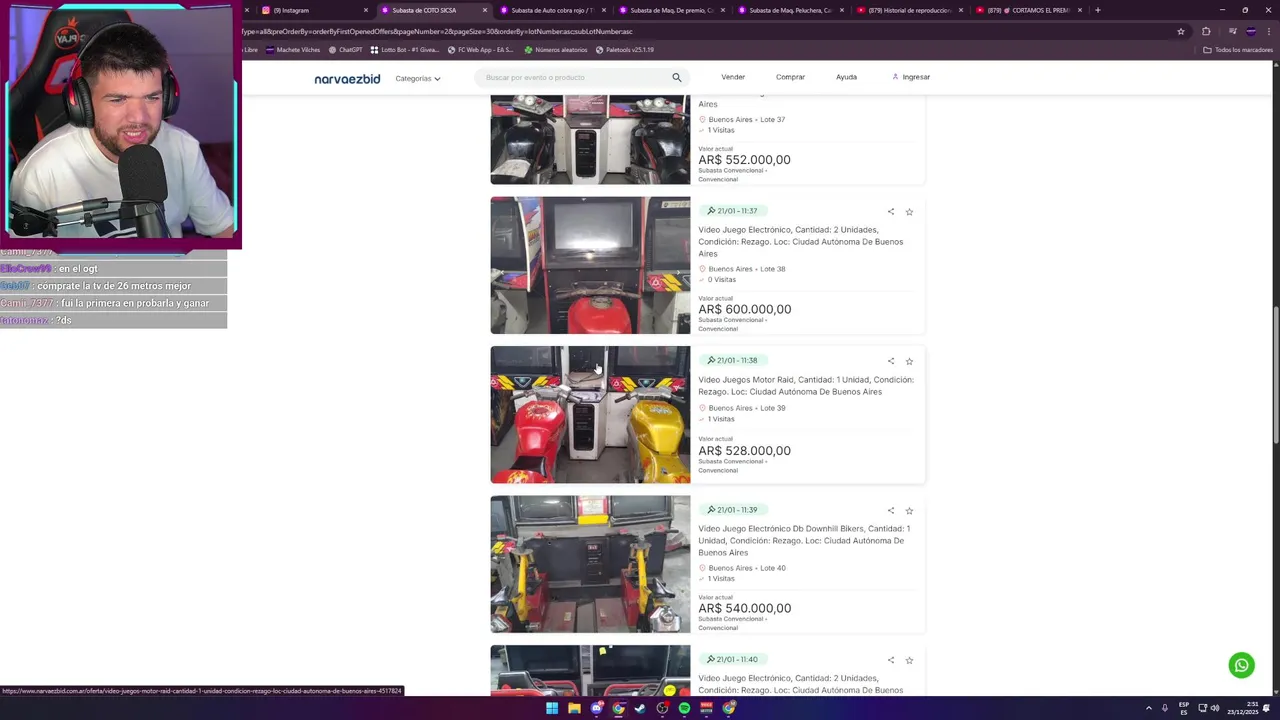Open the Lote 37 listing thumbnail
Viewport: 1280px width, 720px height.
coord(590,140)
